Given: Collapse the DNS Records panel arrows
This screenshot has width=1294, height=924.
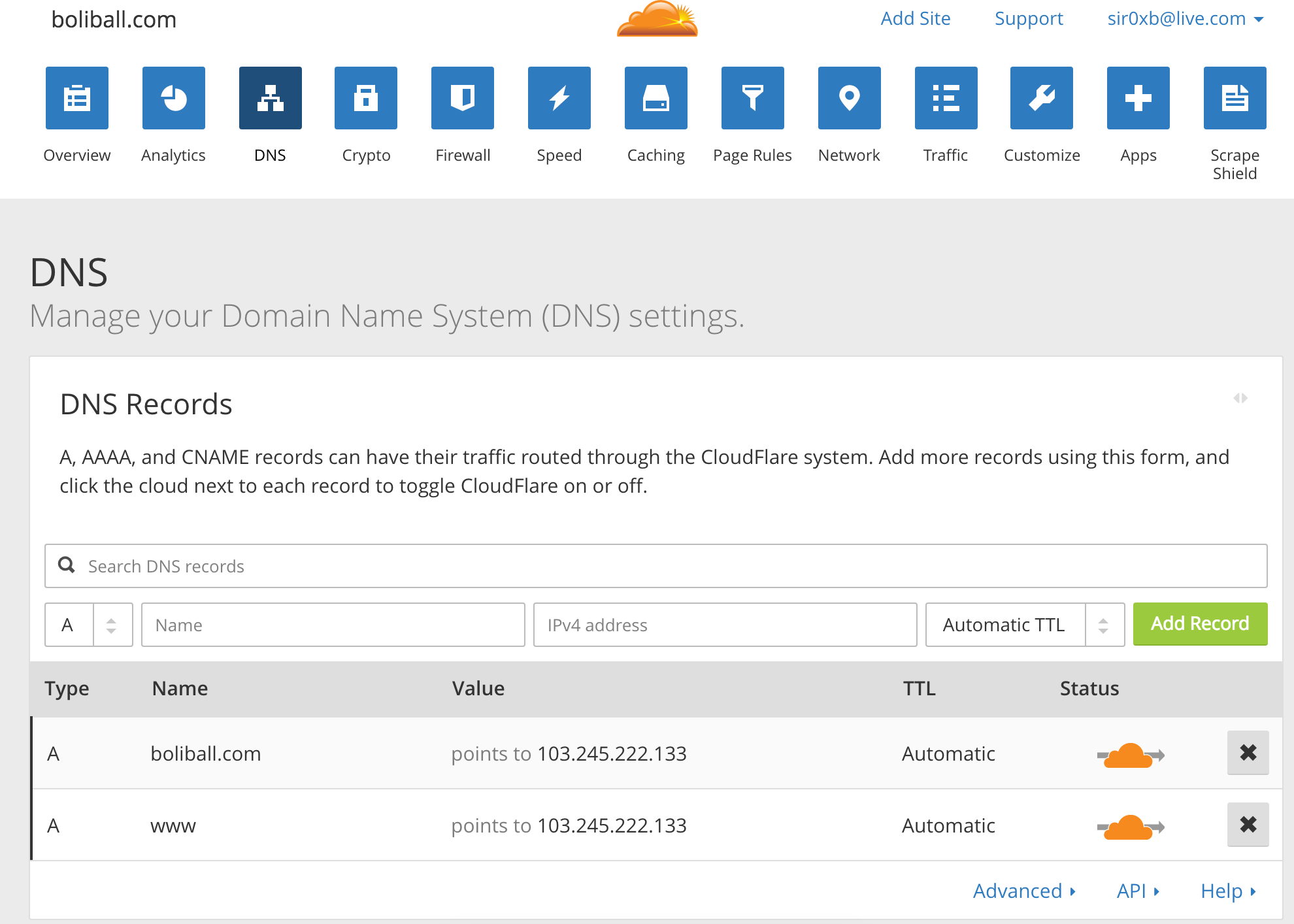Looking at the screenshot, I should [1240, 398].
